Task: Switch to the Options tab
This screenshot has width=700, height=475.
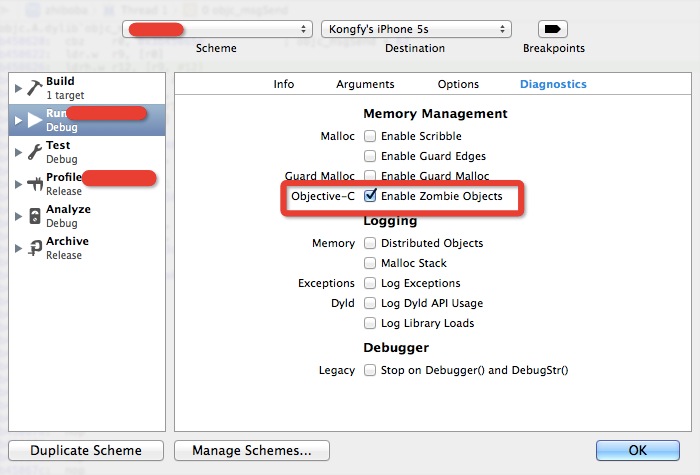Action: pyautogui.click(x=458, y=84)
